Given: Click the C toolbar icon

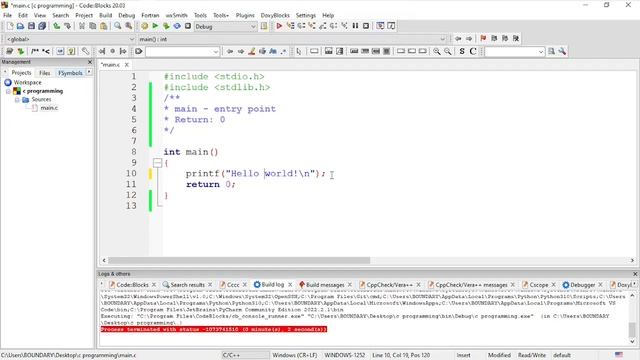Looking at the screenshot, I should [x=473, y=51].
